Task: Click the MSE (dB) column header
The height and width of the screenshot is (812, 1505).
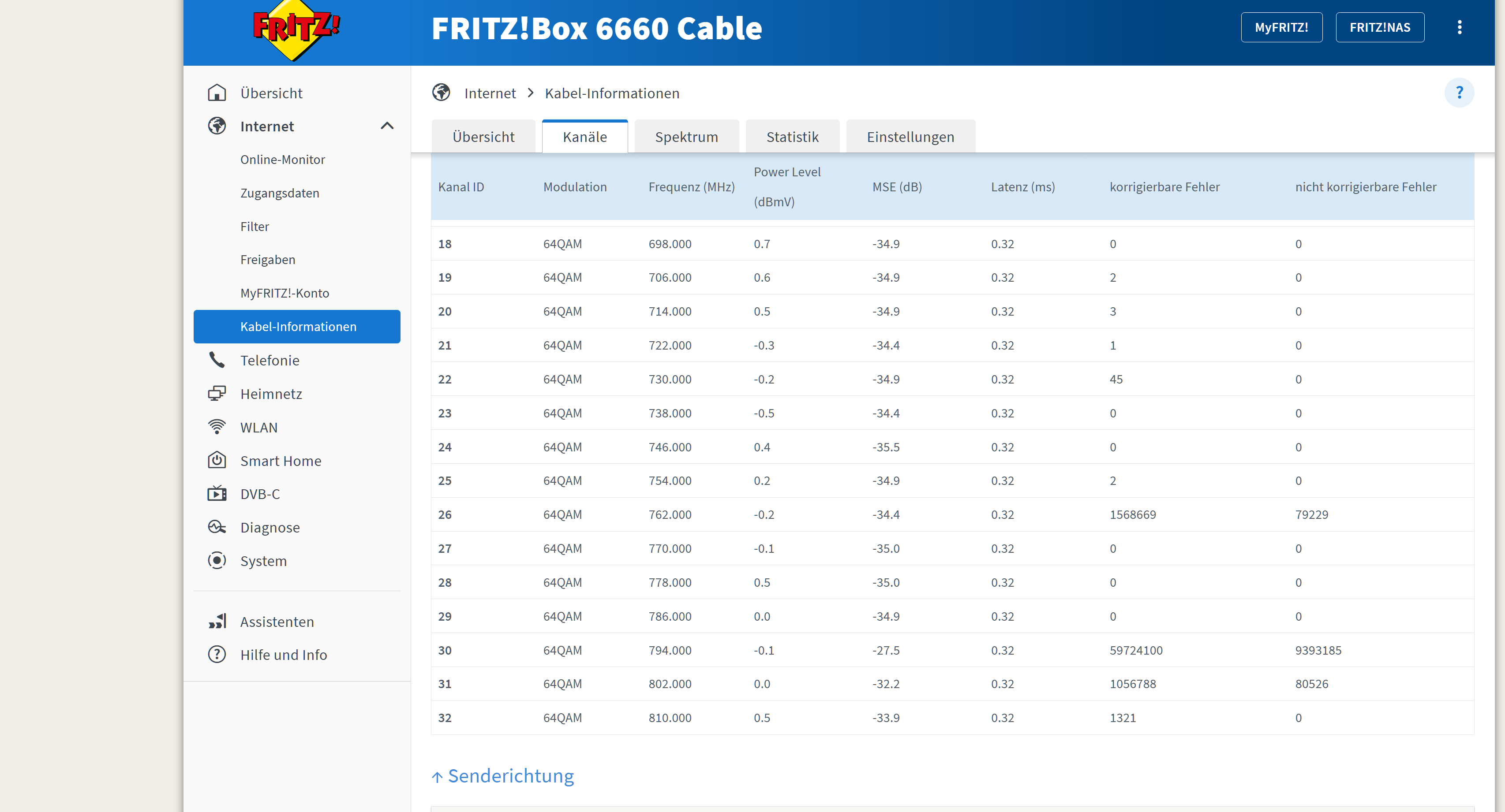Action: (x=897, y=187)
